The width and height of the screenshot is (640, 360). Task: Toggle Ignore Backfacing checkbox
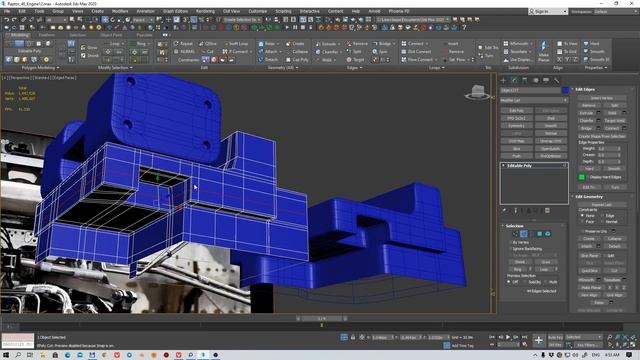click(511, 249)
